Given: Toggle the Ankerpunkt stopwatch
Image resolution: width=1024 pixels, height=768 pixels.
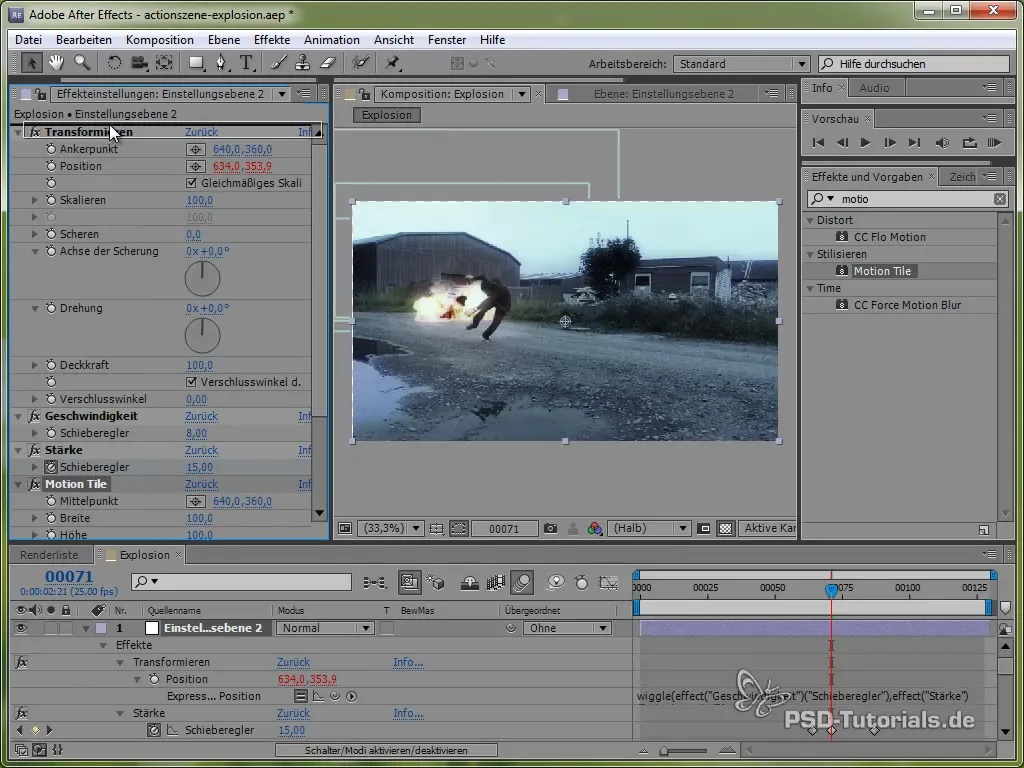Looking at the screenshot, I should pos(51,150).
